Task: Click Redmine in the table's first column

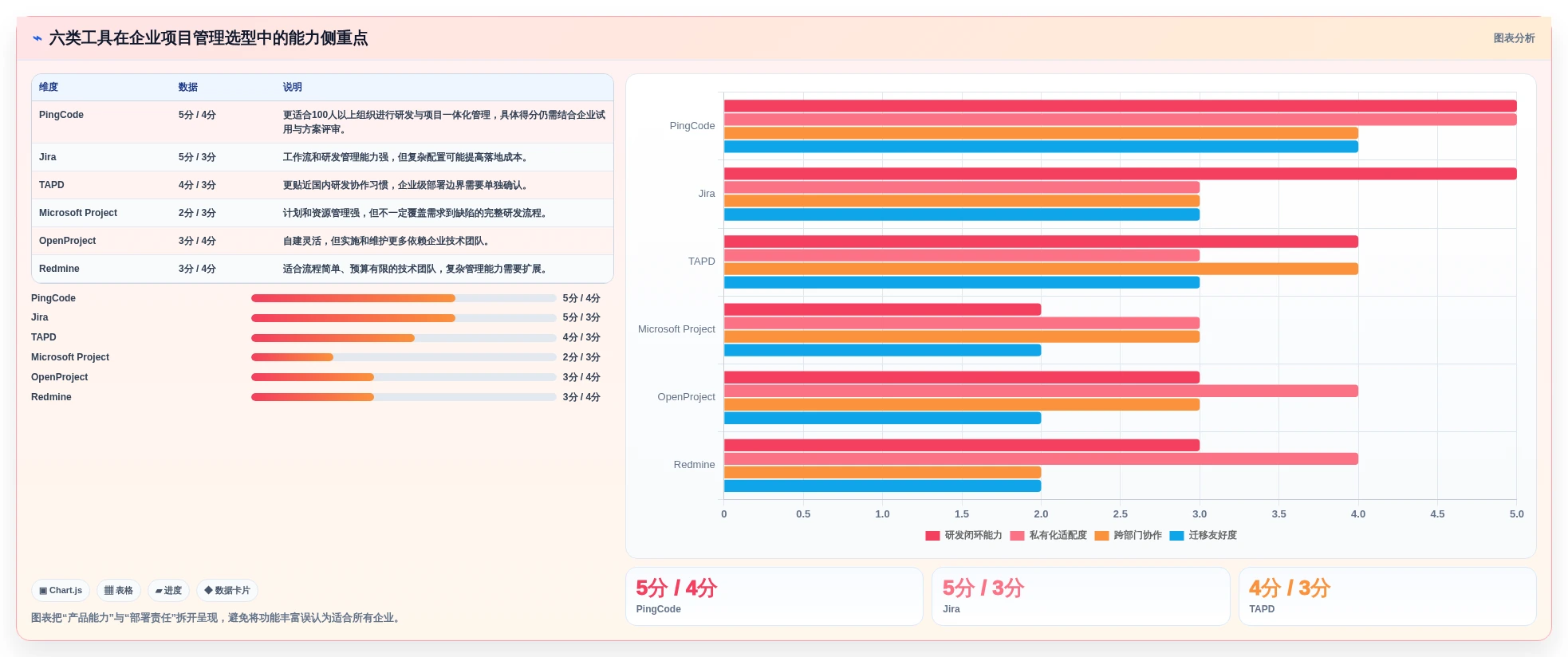Action: [59, 269]
